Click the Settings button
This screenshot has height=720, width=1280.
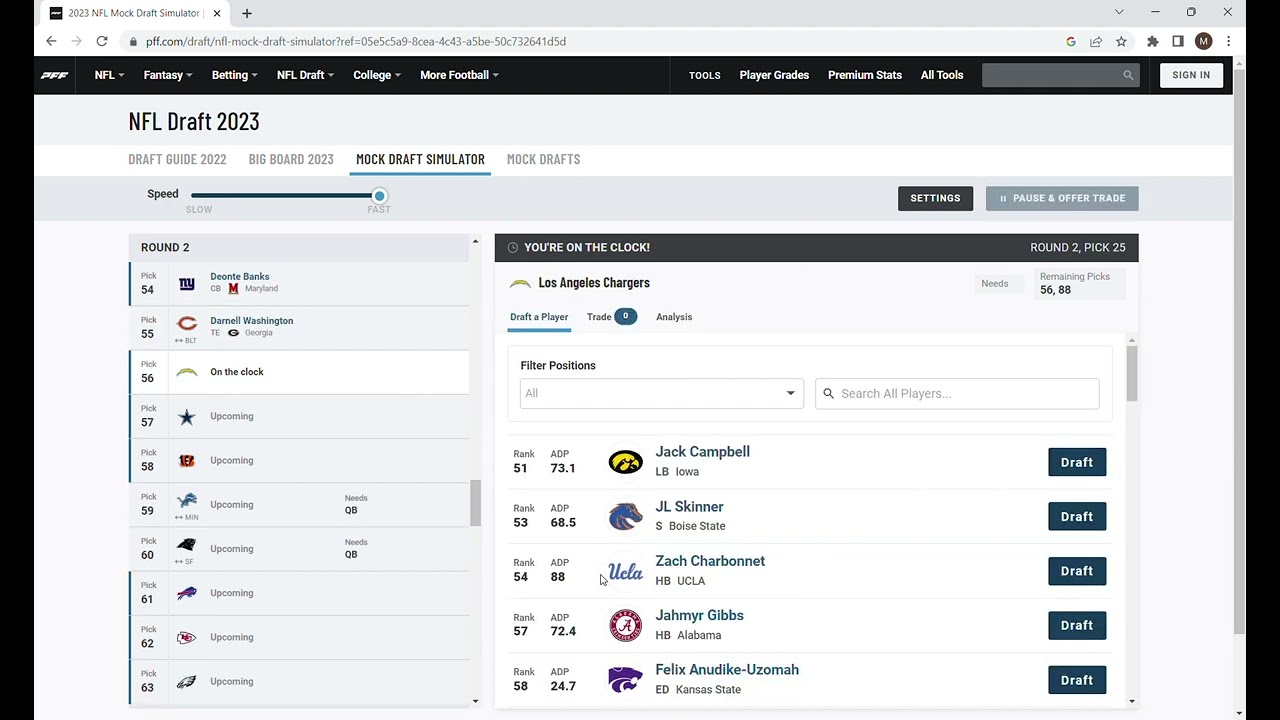tap(935, 198)
